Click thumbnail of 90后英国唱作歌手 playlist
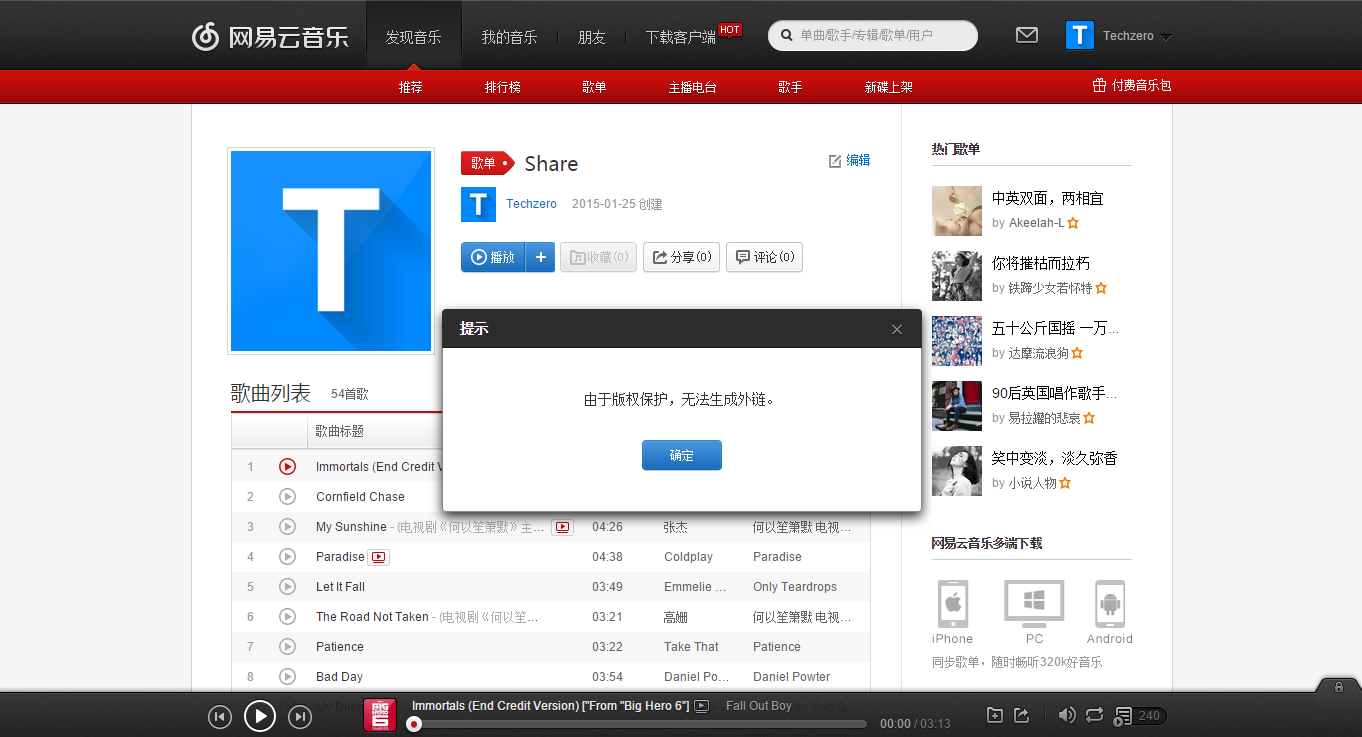Viewport: 1362px width, 737px height. click(957, 406)
